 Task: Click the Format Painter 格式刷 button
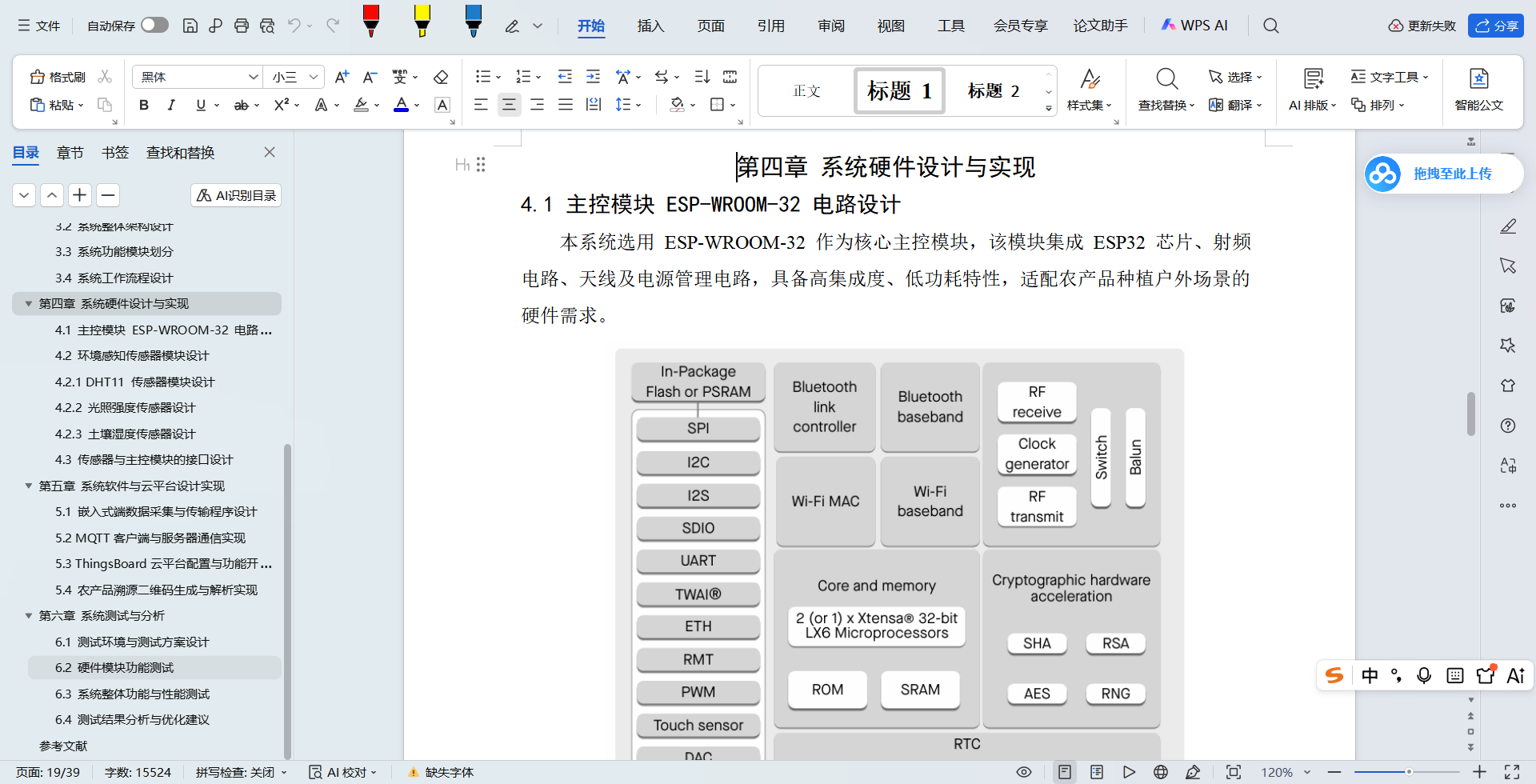point(58,77)
